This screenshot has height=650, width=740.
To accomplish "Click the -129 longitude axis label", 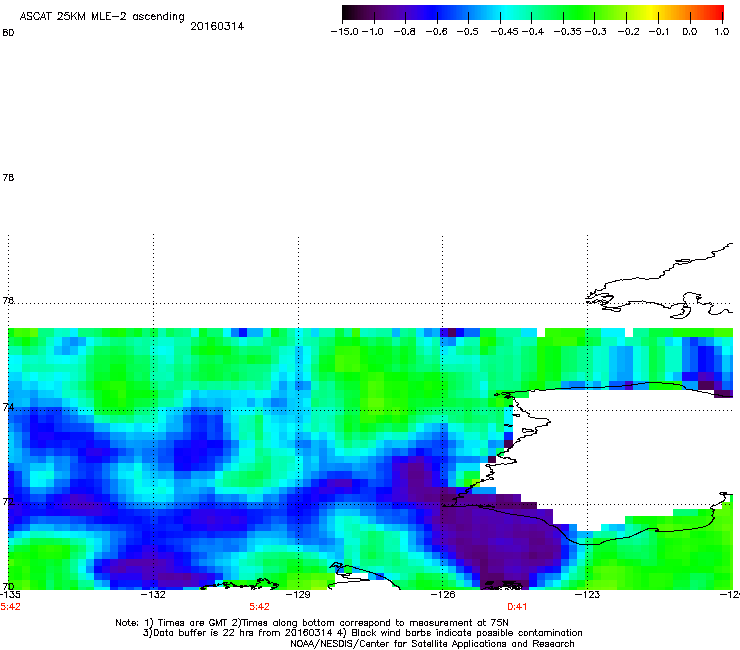I will [x=298, y=595].
